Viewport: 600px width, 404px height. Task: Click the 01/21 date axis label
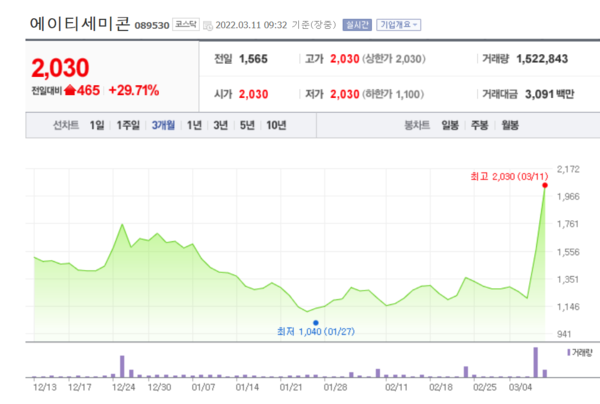291,387
